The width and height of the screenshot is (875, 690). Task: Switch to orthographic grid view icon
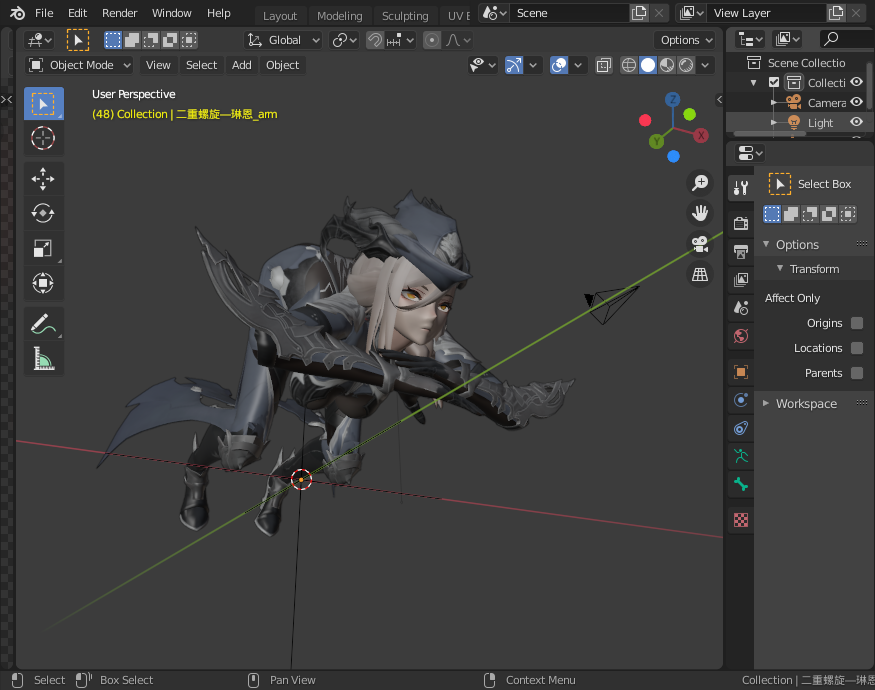coord(700,273)
